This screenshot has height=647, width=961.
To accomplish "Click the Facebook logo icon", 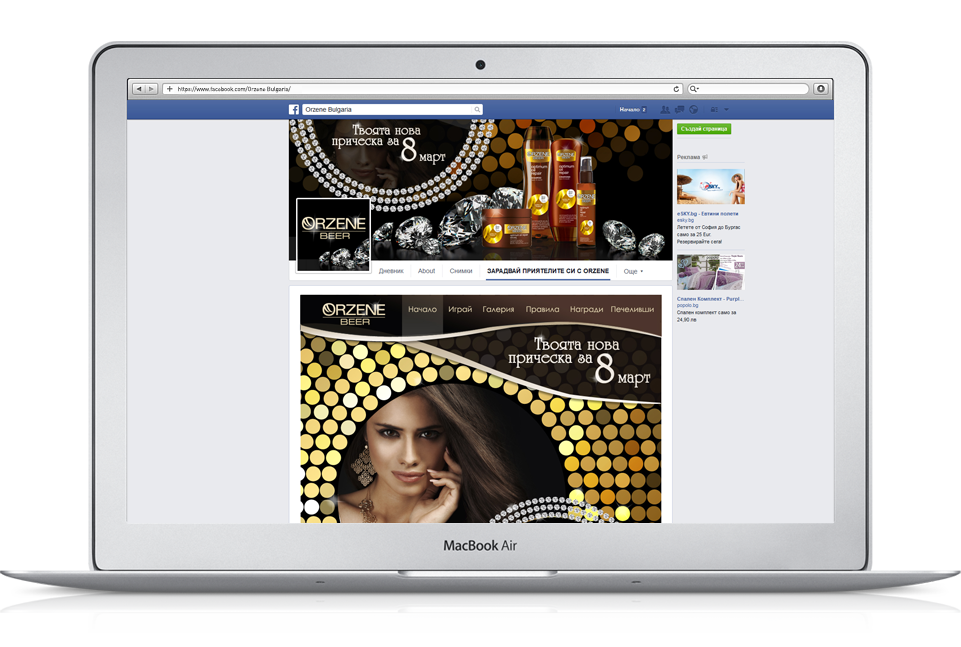I will click(294, 110).
